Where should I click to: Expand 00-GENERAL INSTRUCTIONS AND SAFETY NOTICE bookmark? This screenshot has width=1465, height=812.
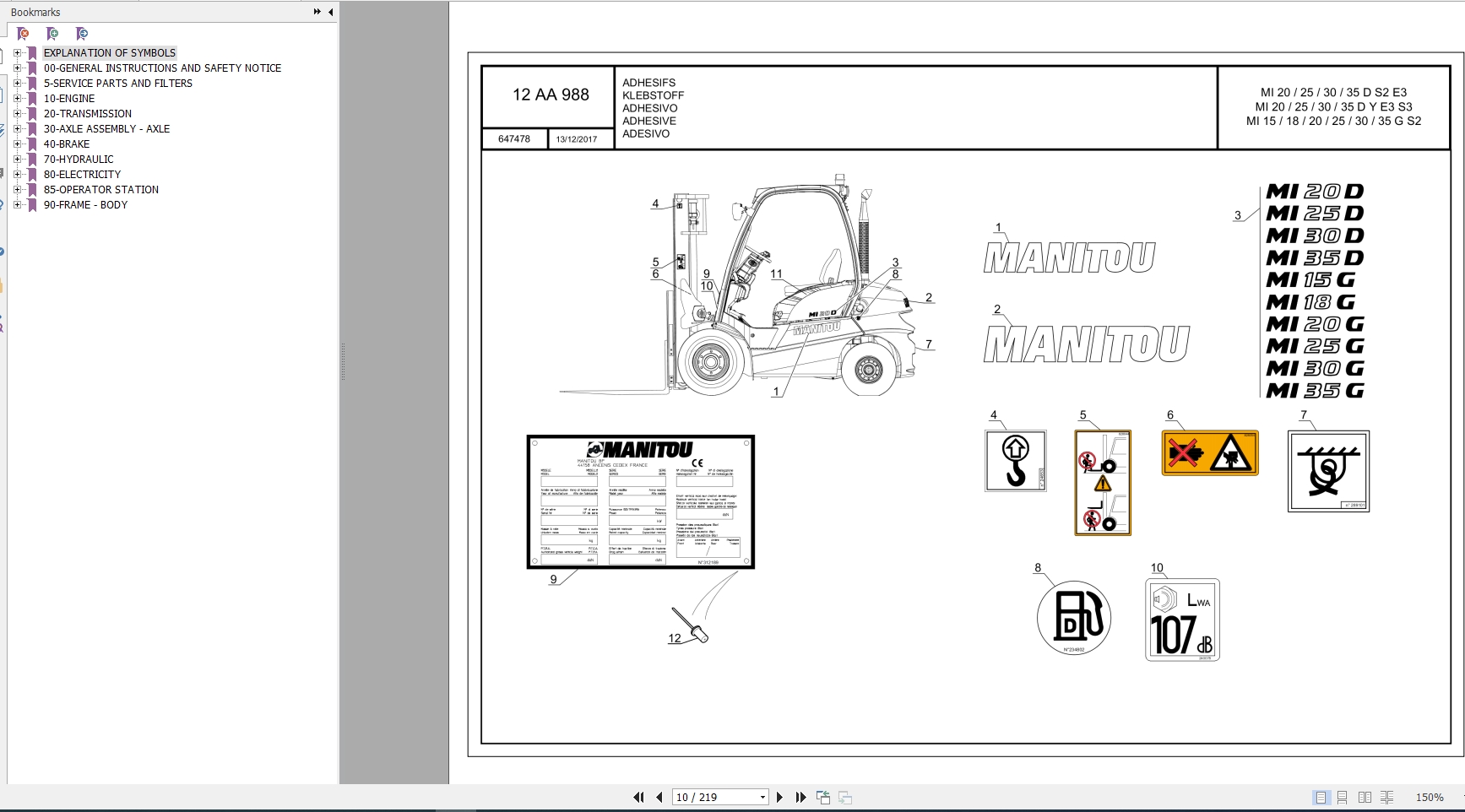click(18, 68)
